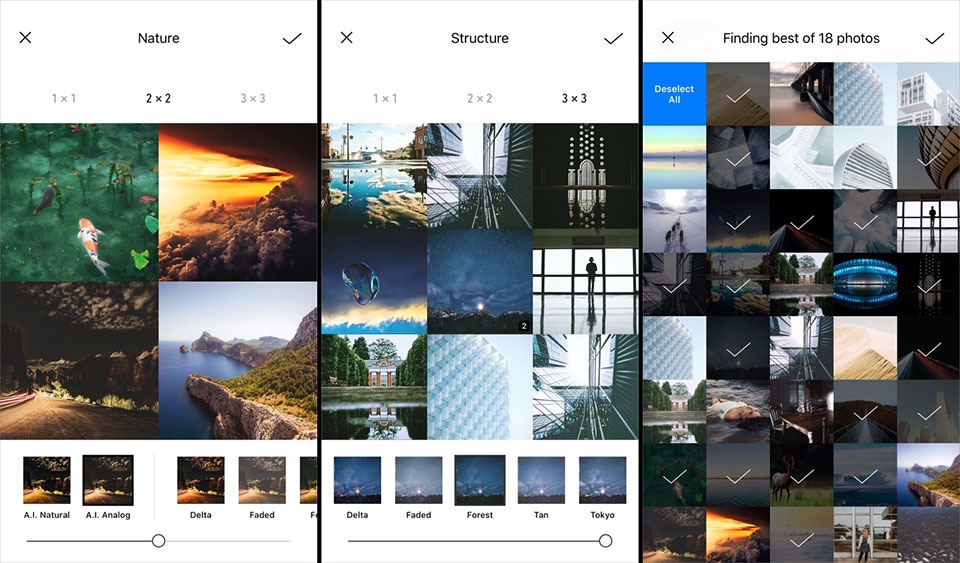Click the Structure filter intensity slider handle
960x563 pixels.
point(606,540)
